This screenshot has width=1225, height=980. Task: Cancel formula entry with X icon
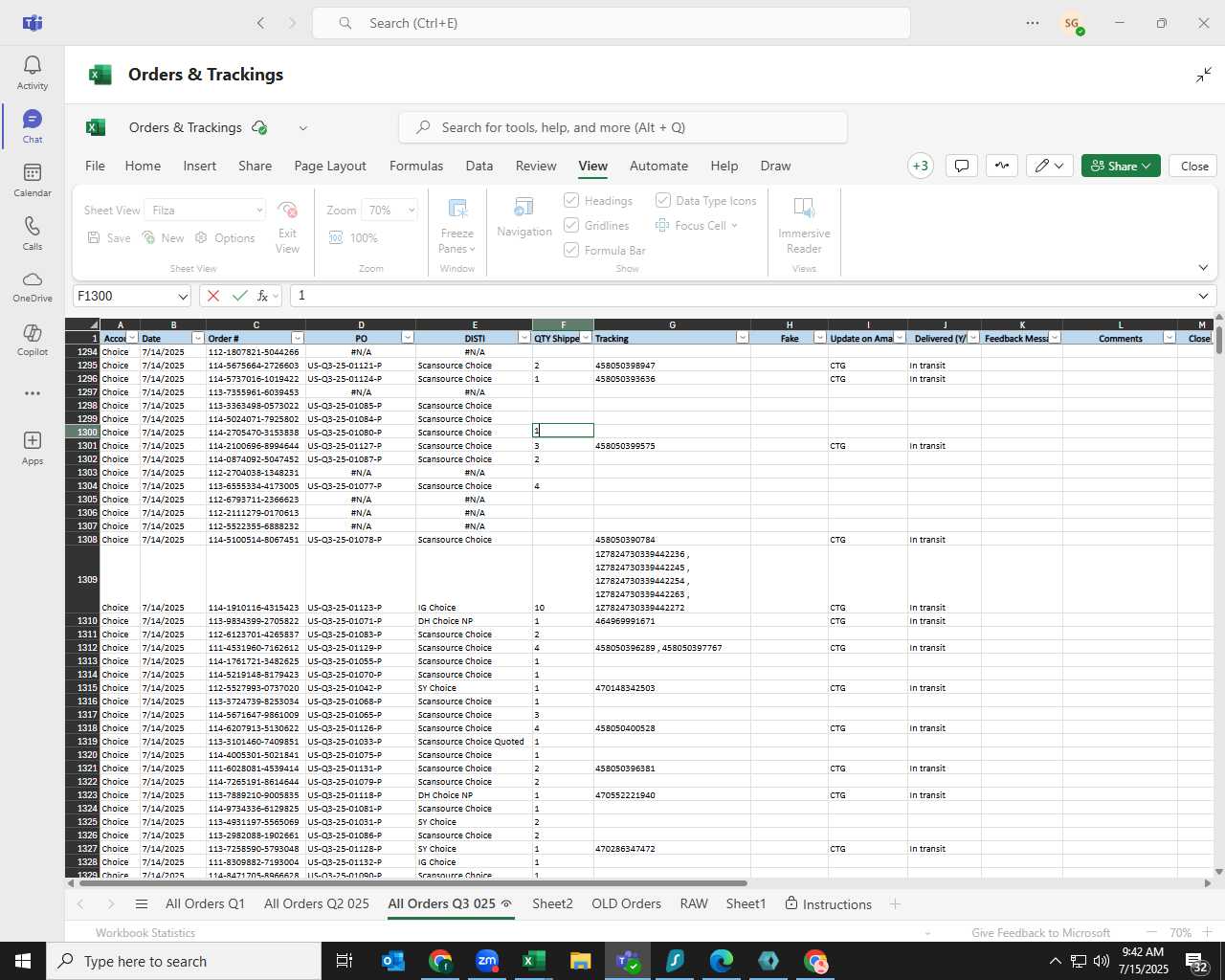point(212,296)
